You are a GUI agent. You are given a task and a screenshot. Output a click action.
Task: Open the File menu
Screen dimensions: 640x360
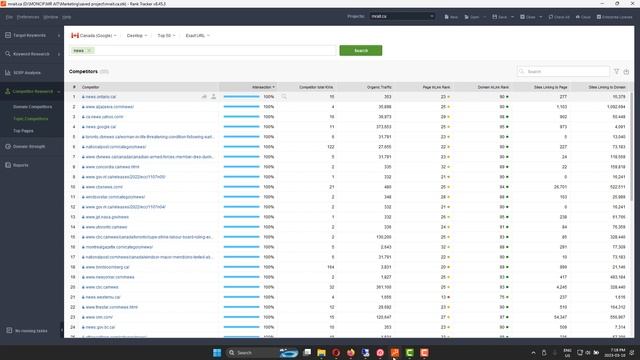[x=9, y=17]
